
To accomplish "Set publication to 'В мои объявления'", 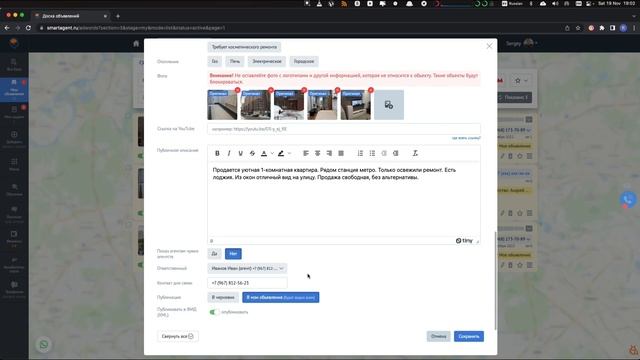I will pos(281,298).
